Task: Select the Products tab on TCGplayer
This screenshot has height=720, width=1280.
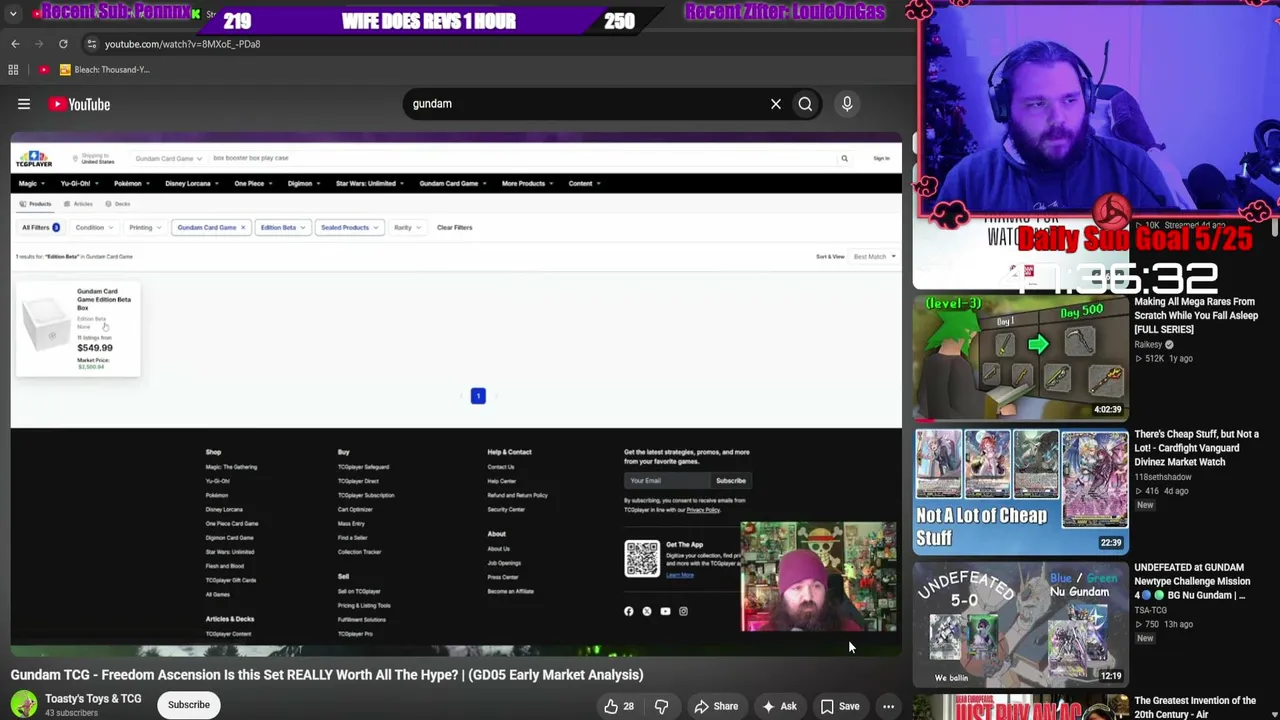Action: pyautogui.click(x=36, y=204)
